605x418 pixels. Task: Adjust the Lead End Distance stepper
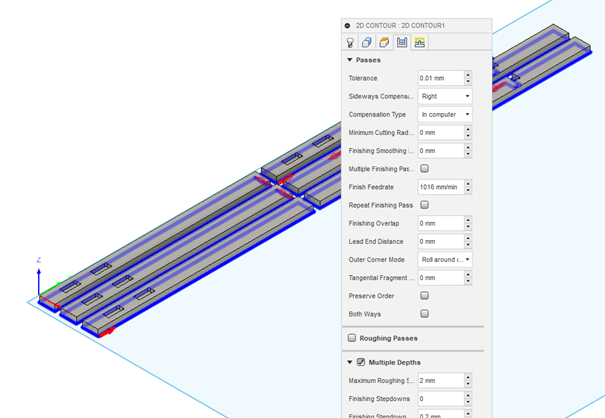468,241
